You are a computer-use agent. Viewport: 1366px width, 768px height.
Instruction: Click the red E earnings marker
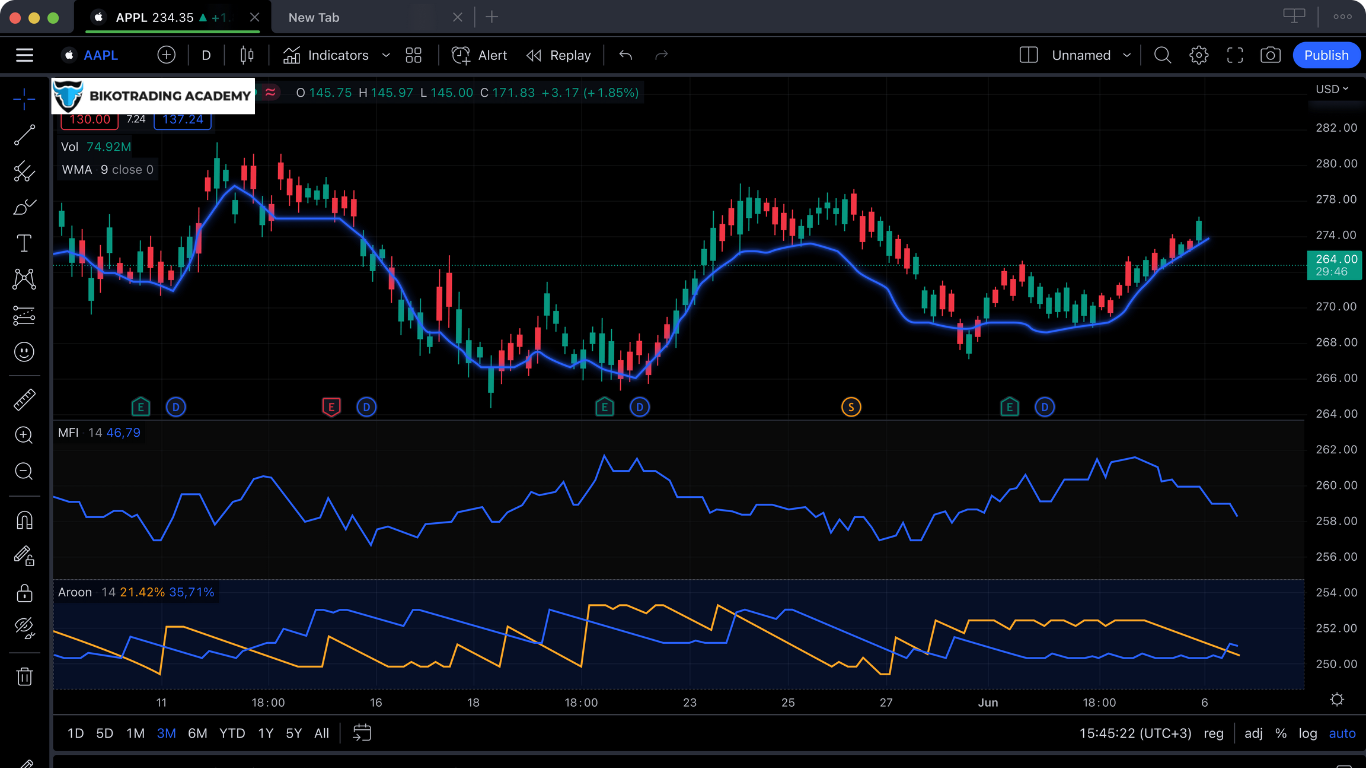(x=331, y=407)
